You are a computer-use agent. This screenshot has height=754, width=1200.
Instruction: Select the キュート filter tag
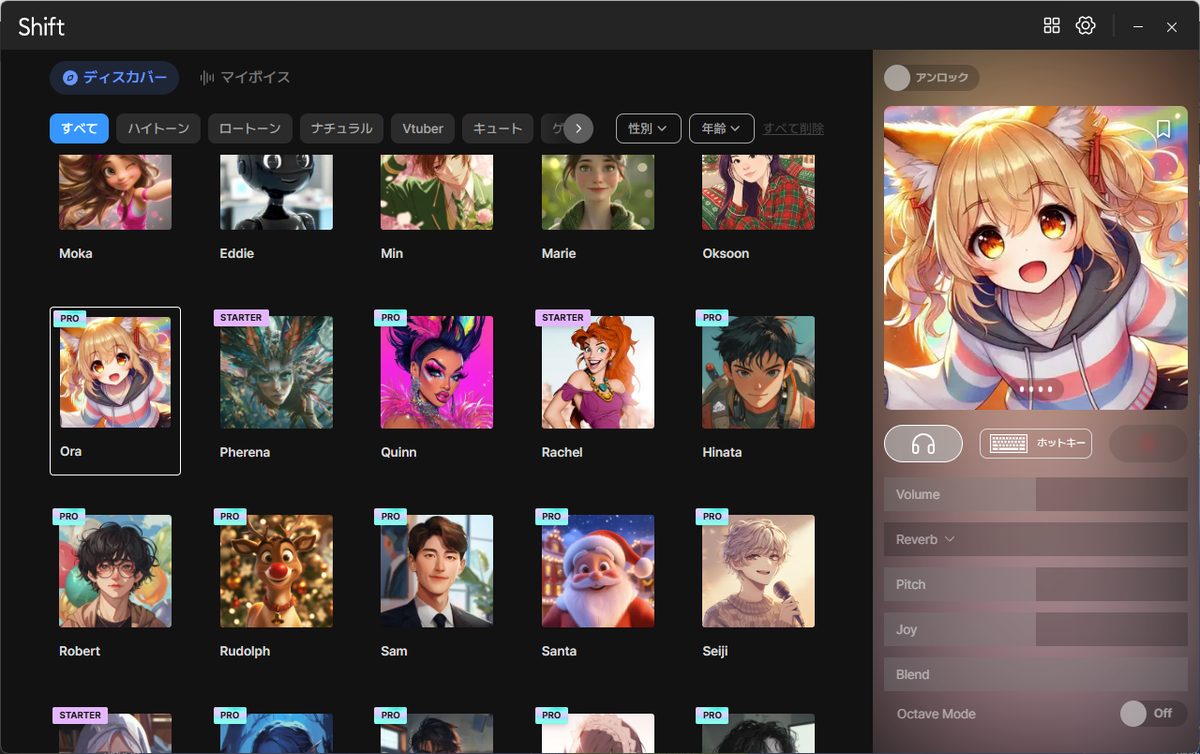pos(497,128)
